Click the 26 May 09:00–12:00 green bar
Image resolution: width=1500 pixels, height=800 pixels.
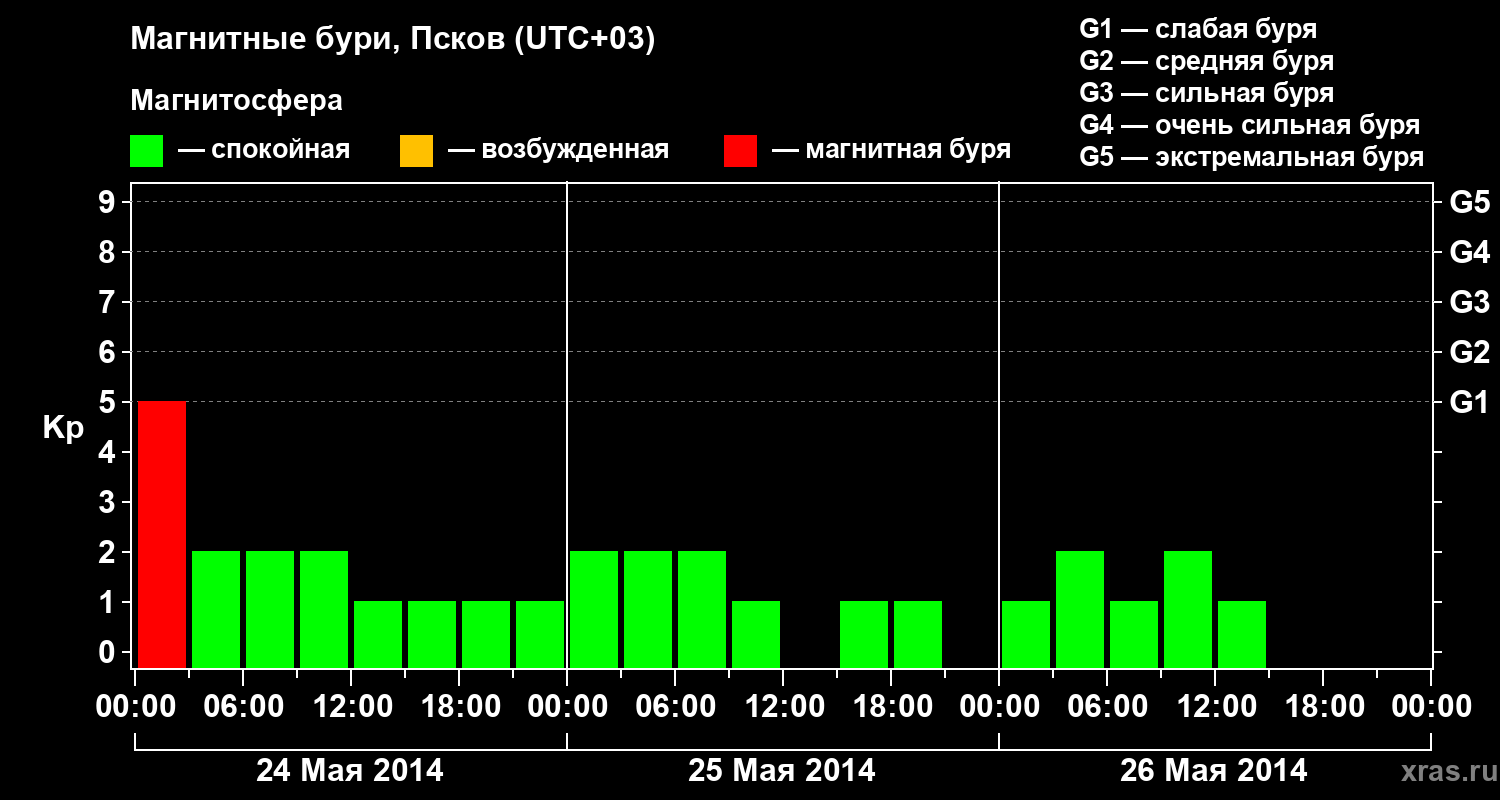click(x=1188, y=610)
